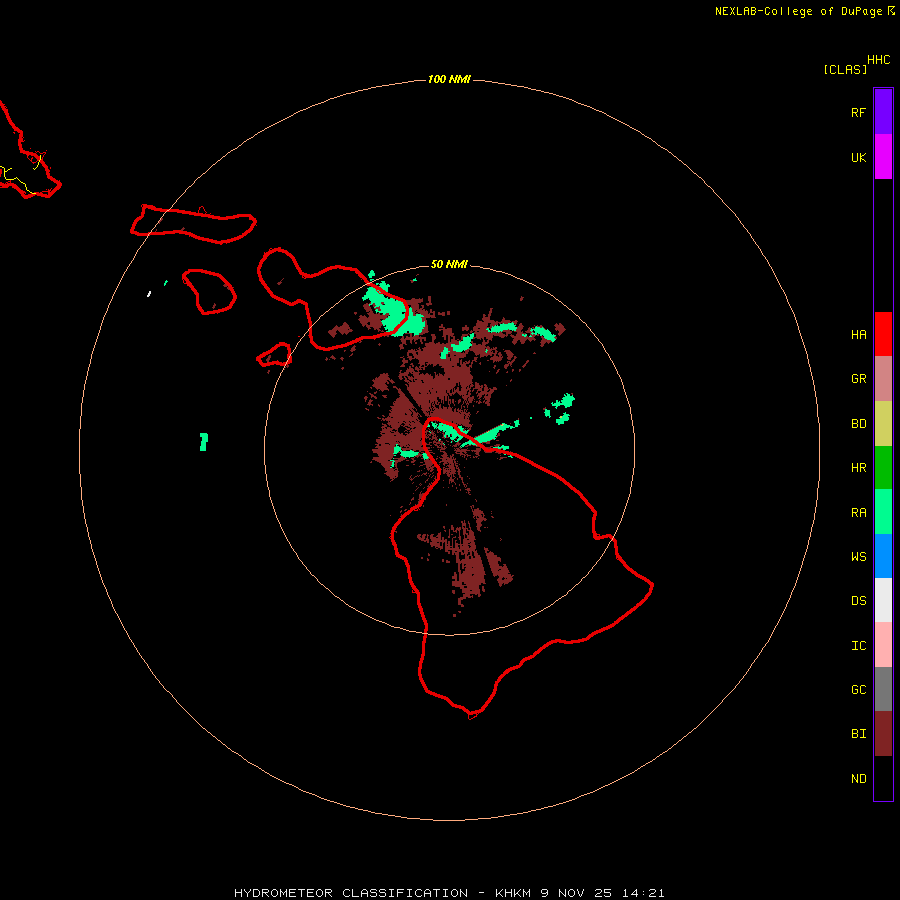Pick the RA light green legend swatch
The width and height of the screenshot is (900, 900).
883,512
